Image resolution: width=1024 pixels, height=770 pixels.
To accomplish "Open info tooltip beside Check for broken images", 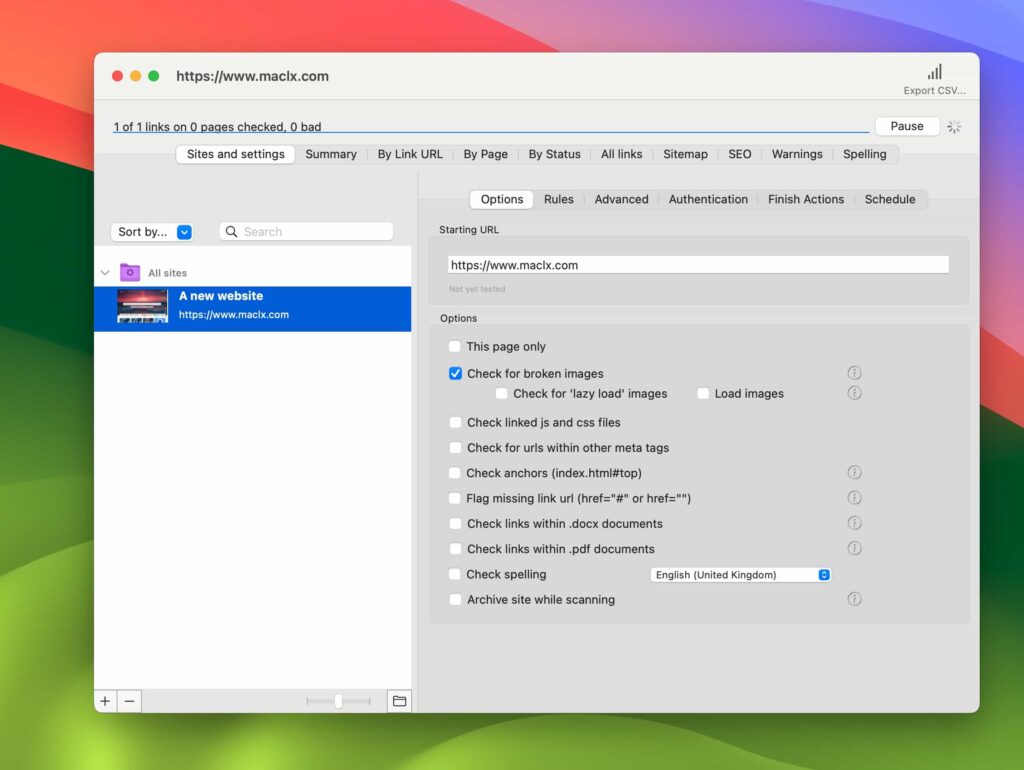I will point(855,373).
